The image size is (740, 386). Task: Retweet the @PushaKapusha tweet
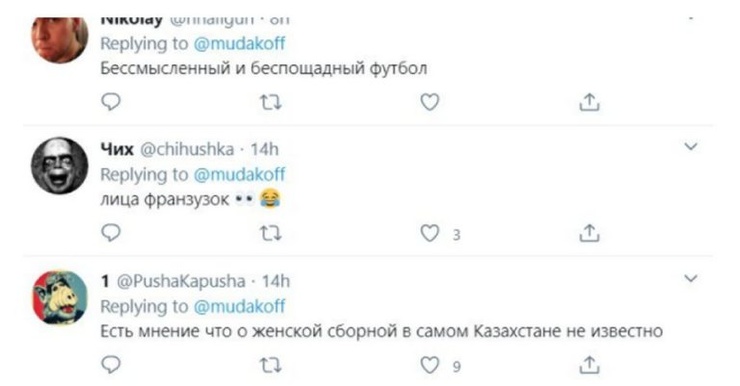(271, 365)
